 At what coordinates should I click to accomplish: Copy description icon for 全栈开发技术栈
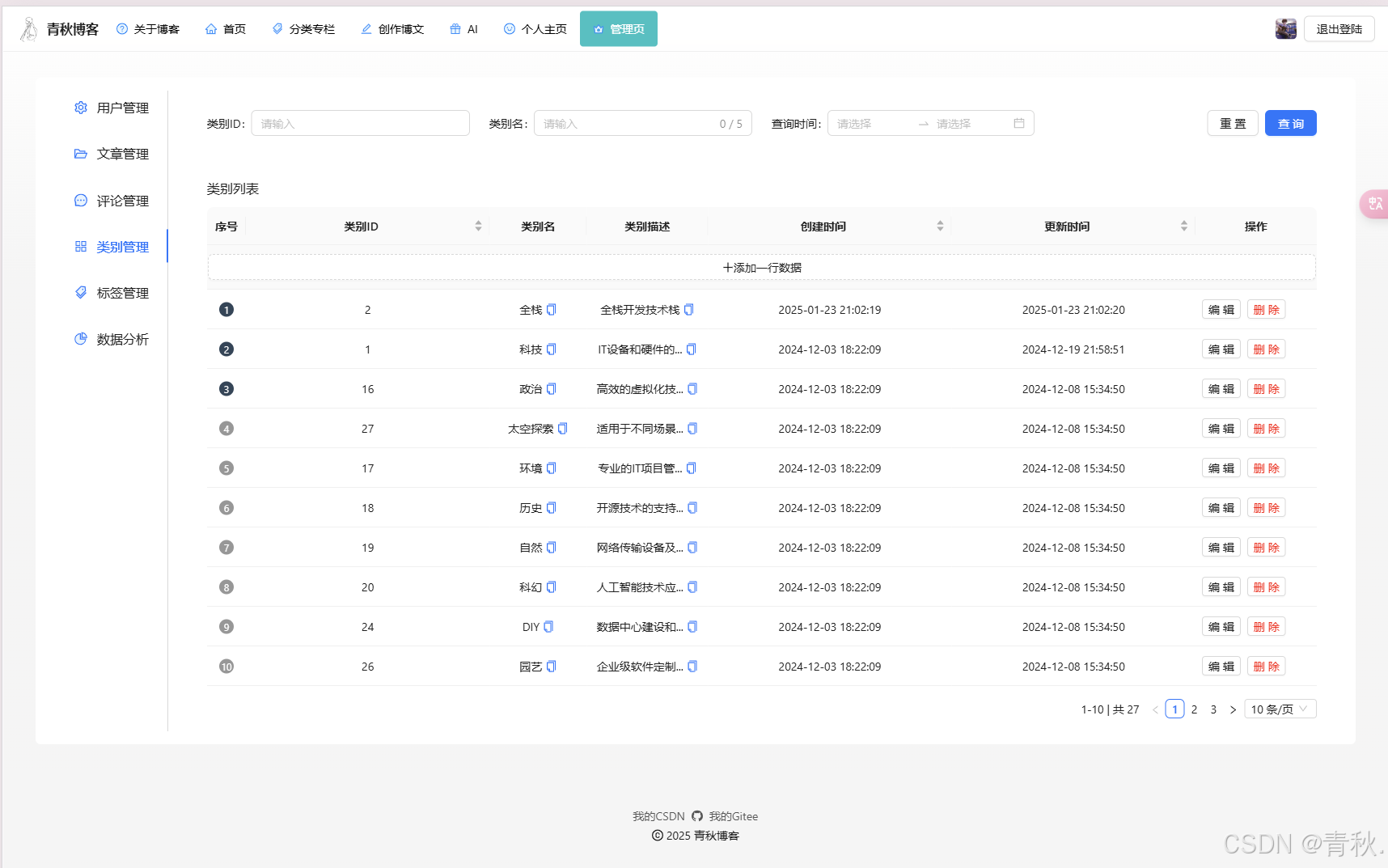689,310
